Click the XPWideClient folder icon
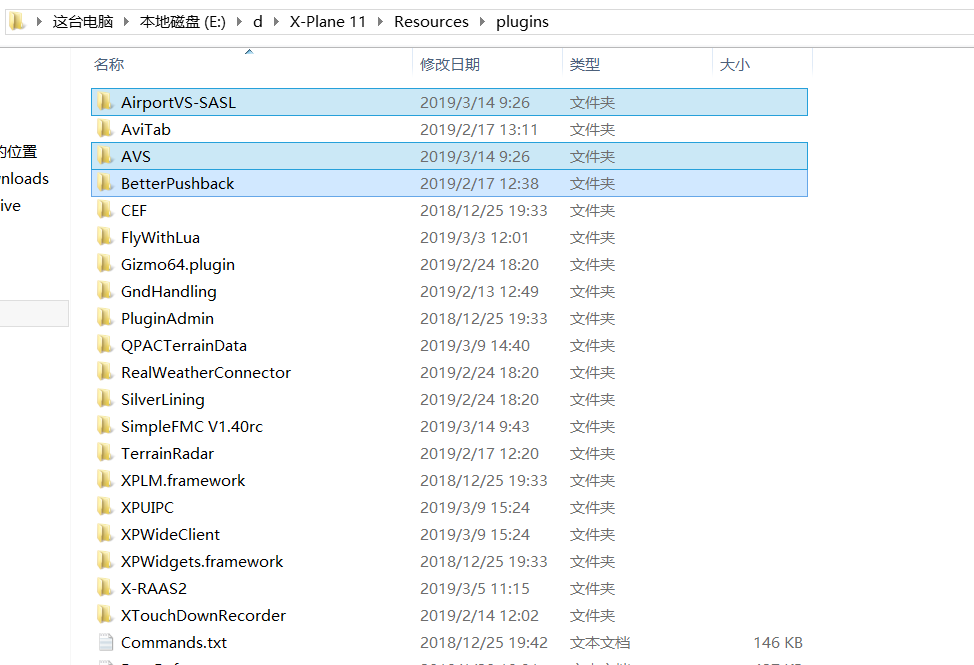Image resolution: width=974 pixels, height=665 pixels. tap(105, 534)
